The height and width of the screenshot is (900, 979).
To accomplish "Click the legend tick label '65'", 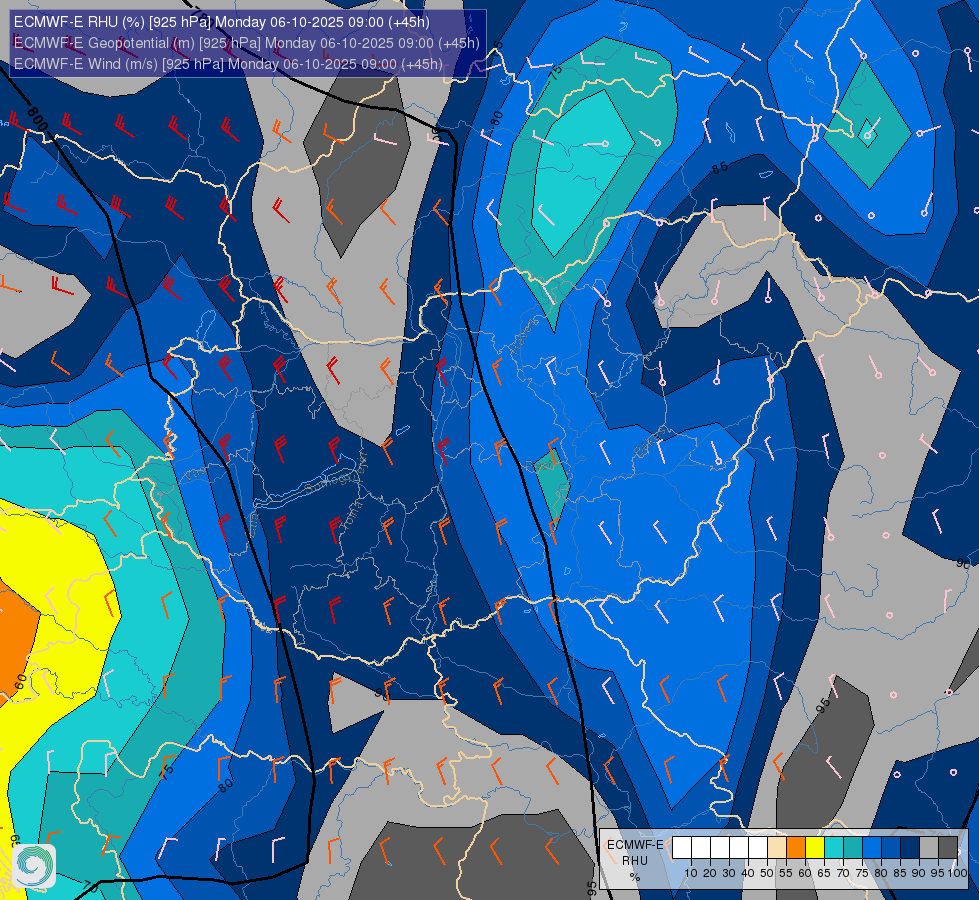I will click(x=824, y=873).
